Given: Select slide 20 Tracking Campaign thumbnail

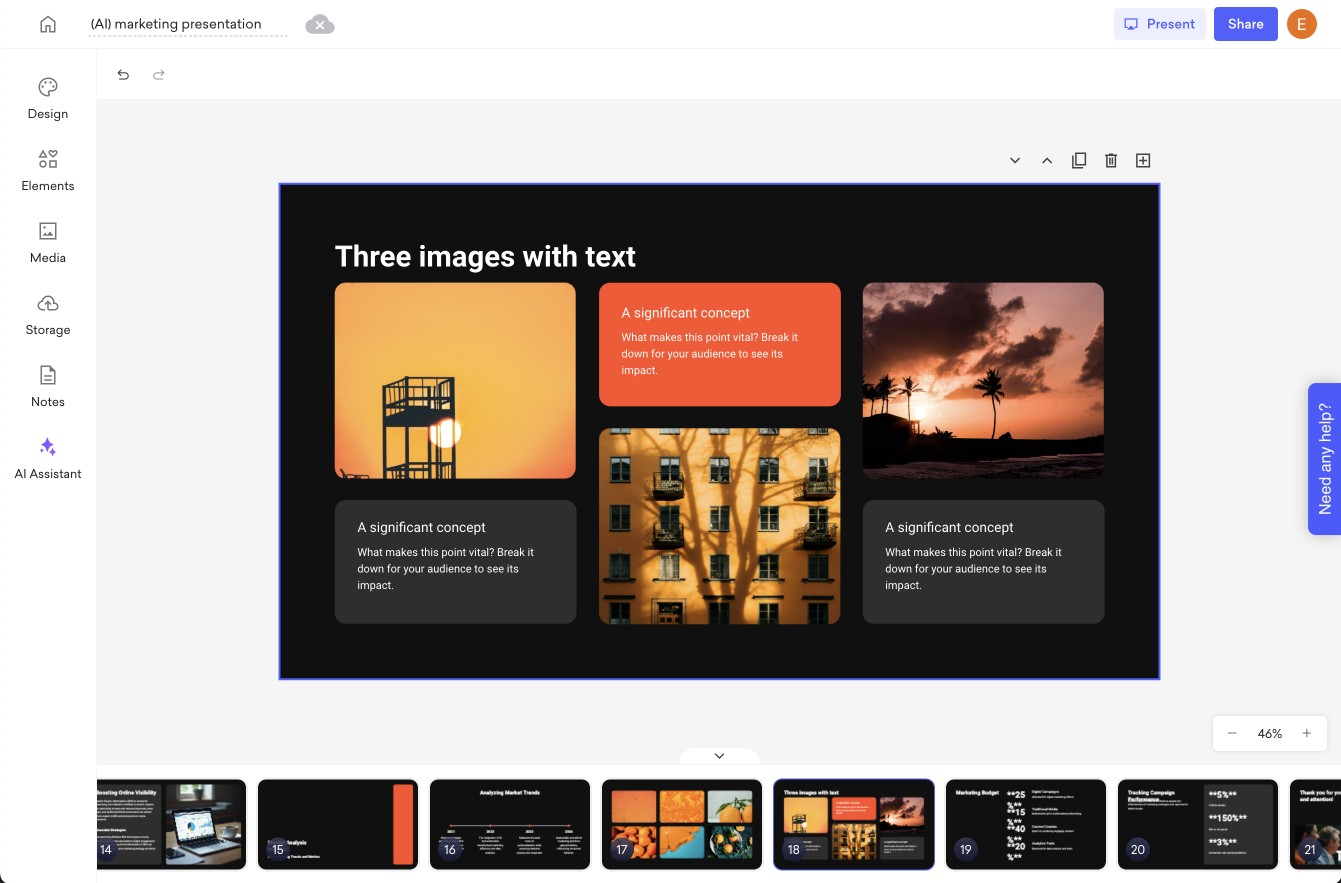Looking at the screenshot, I should (x=1198, y=825).
